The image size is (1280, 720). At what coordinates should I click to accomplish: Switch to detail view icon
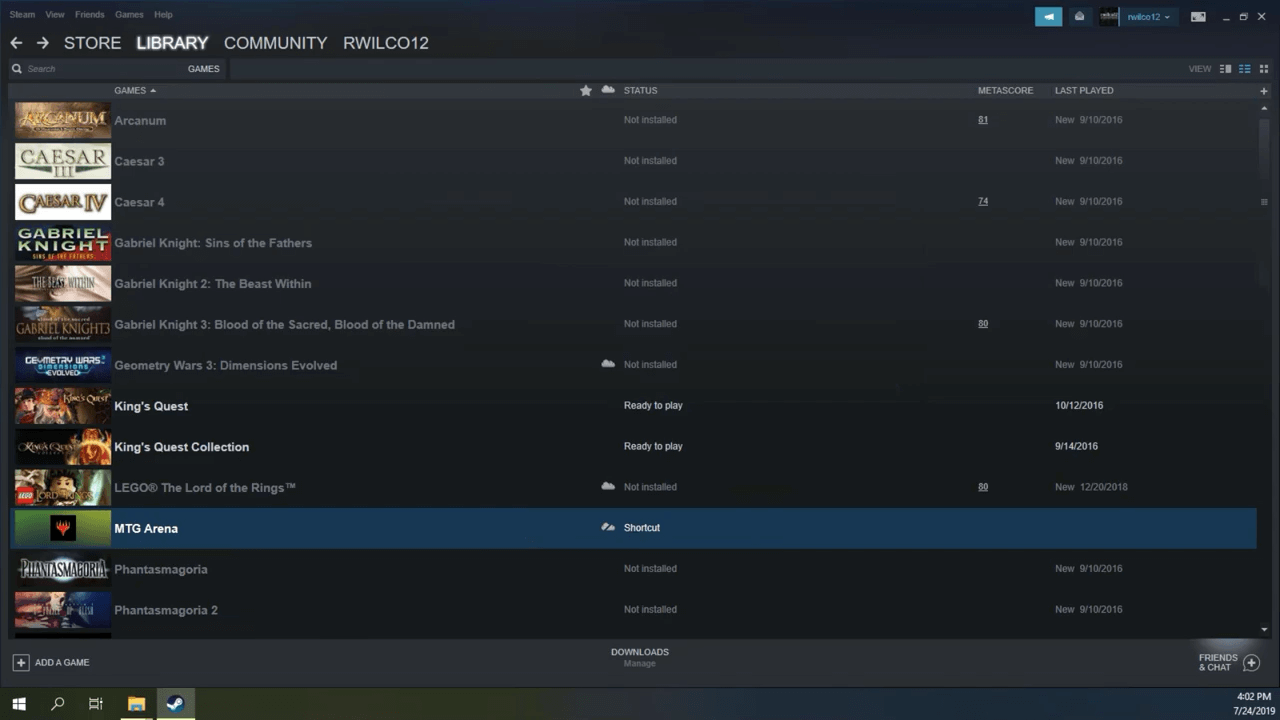tap(1225, 69)
